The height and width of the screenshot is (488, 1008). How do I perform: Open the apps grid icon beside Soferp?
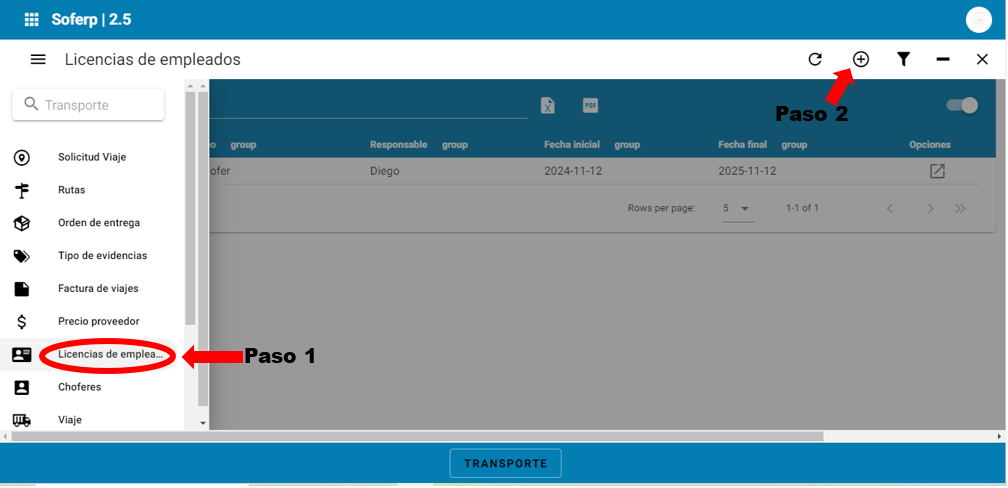[x=32, y=19]
